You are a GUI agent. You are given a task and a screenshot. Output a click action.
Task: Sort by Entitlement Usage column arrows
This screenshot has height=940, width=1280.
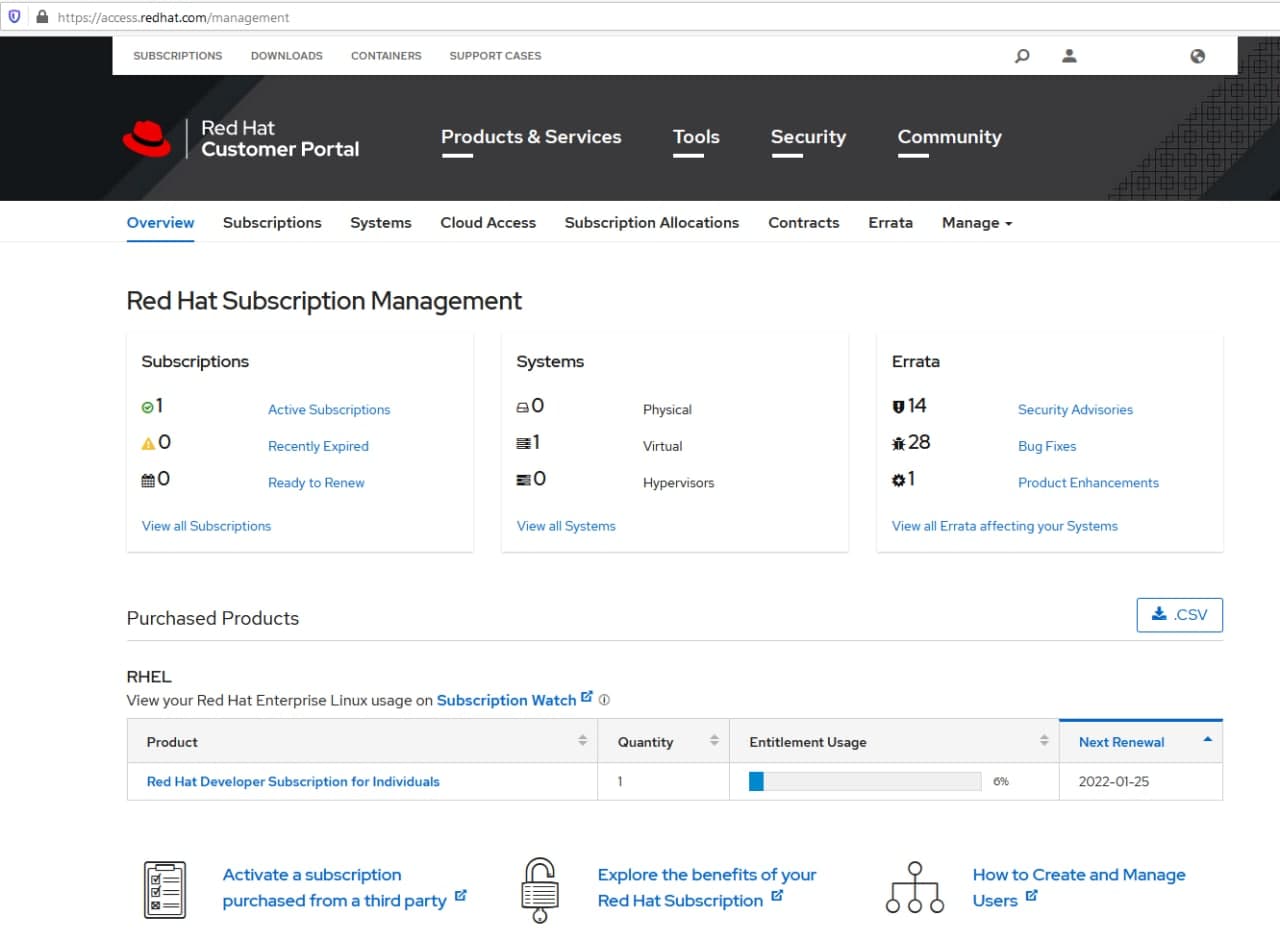tap(1044, 741)
